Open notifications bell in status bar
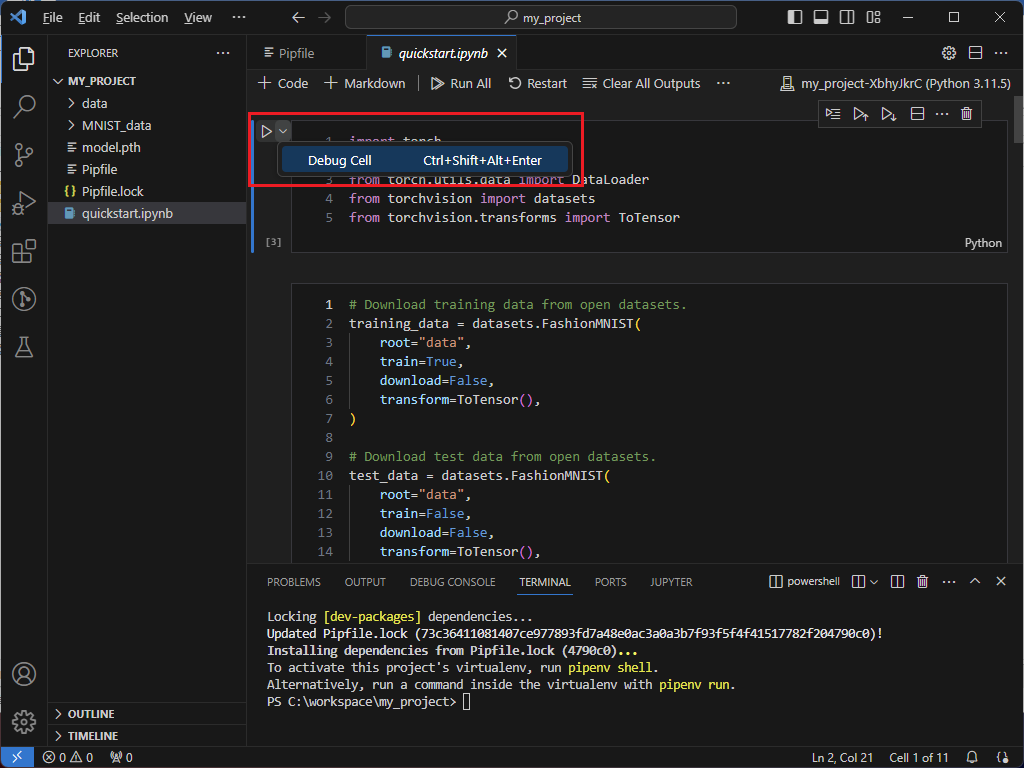1024x768 pixels. click(x=972, y=757)
